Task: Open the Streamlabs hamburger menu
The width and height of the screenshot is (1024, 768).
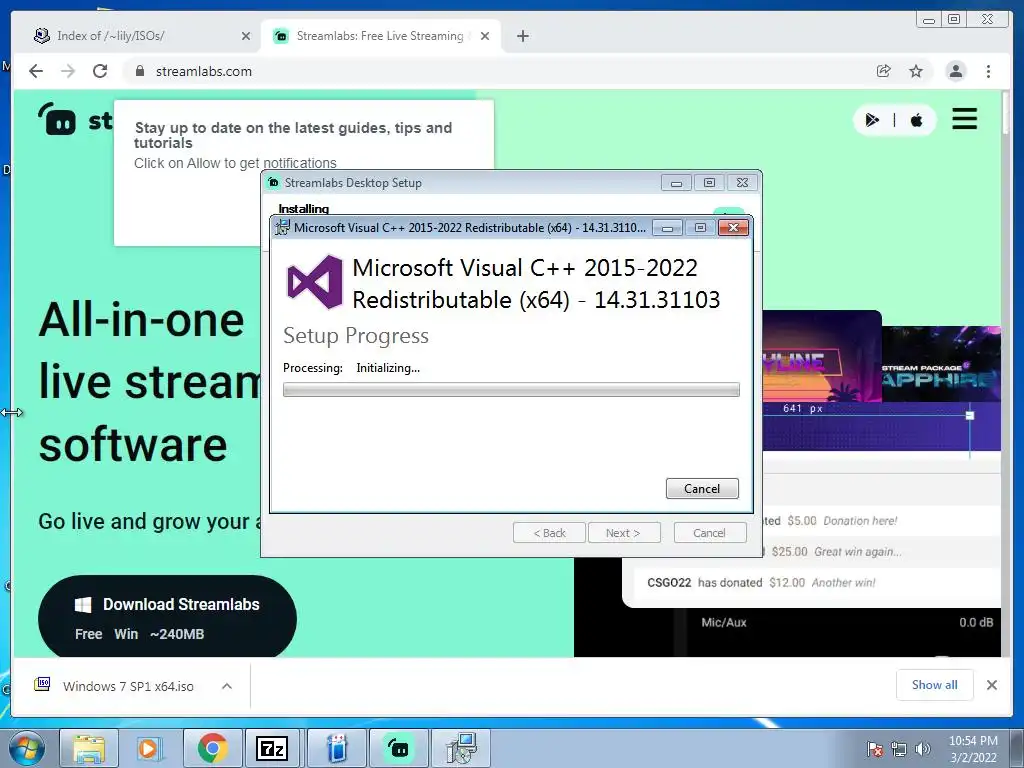Action: click(x=964, y=119)
